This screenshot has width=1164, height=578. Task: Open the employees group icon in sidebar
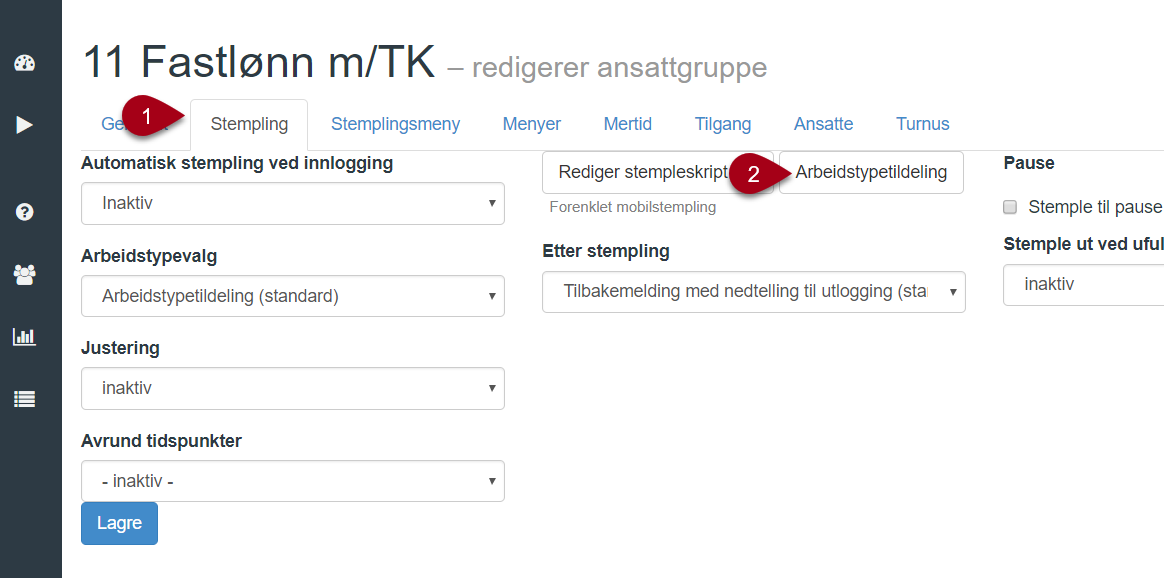click(25, 275)
